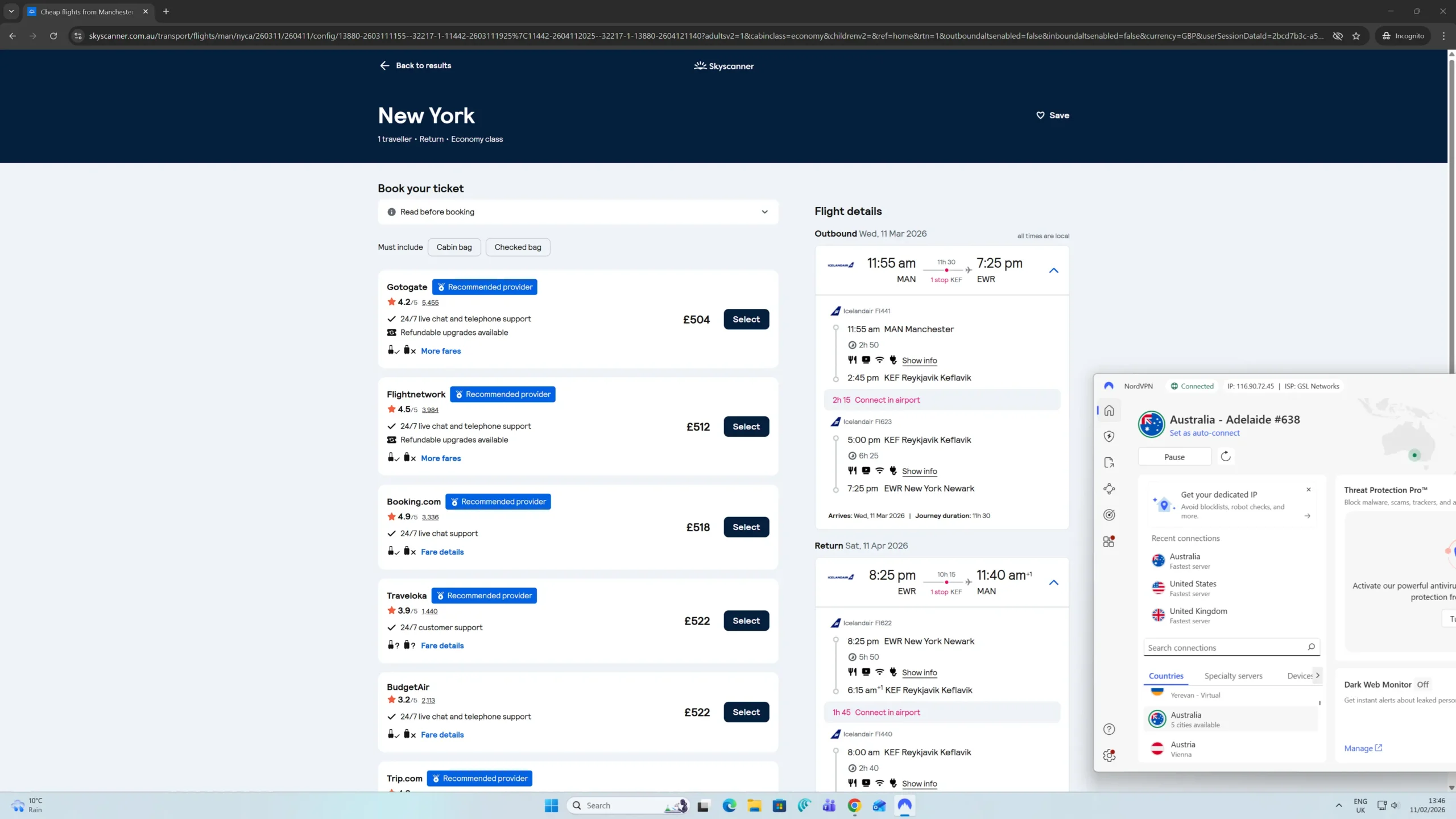Toggle Dark Web Monitor Off switch
The width and height of the screenshot is (1456, 819).
click(x=1422, y=685)
